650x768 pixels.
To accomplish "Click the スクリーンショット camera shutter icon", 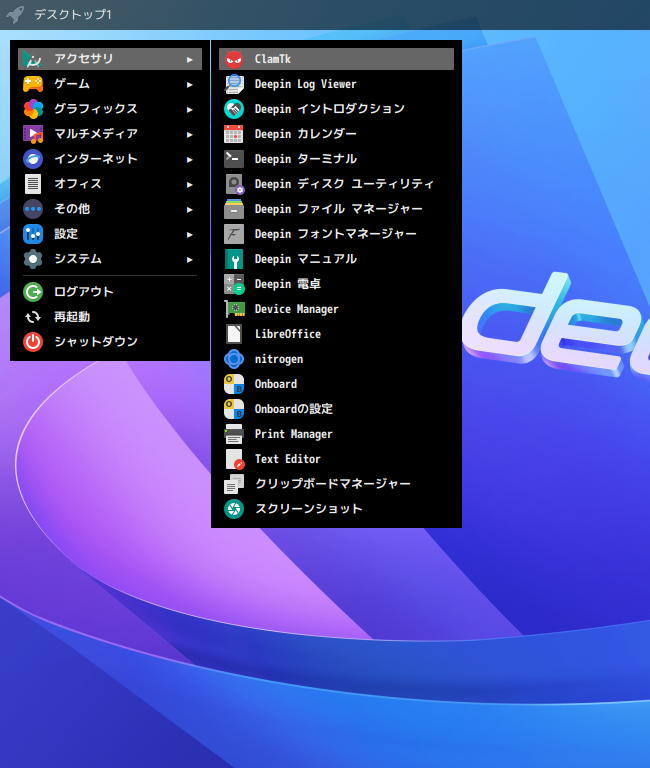I will click(234, 509).
